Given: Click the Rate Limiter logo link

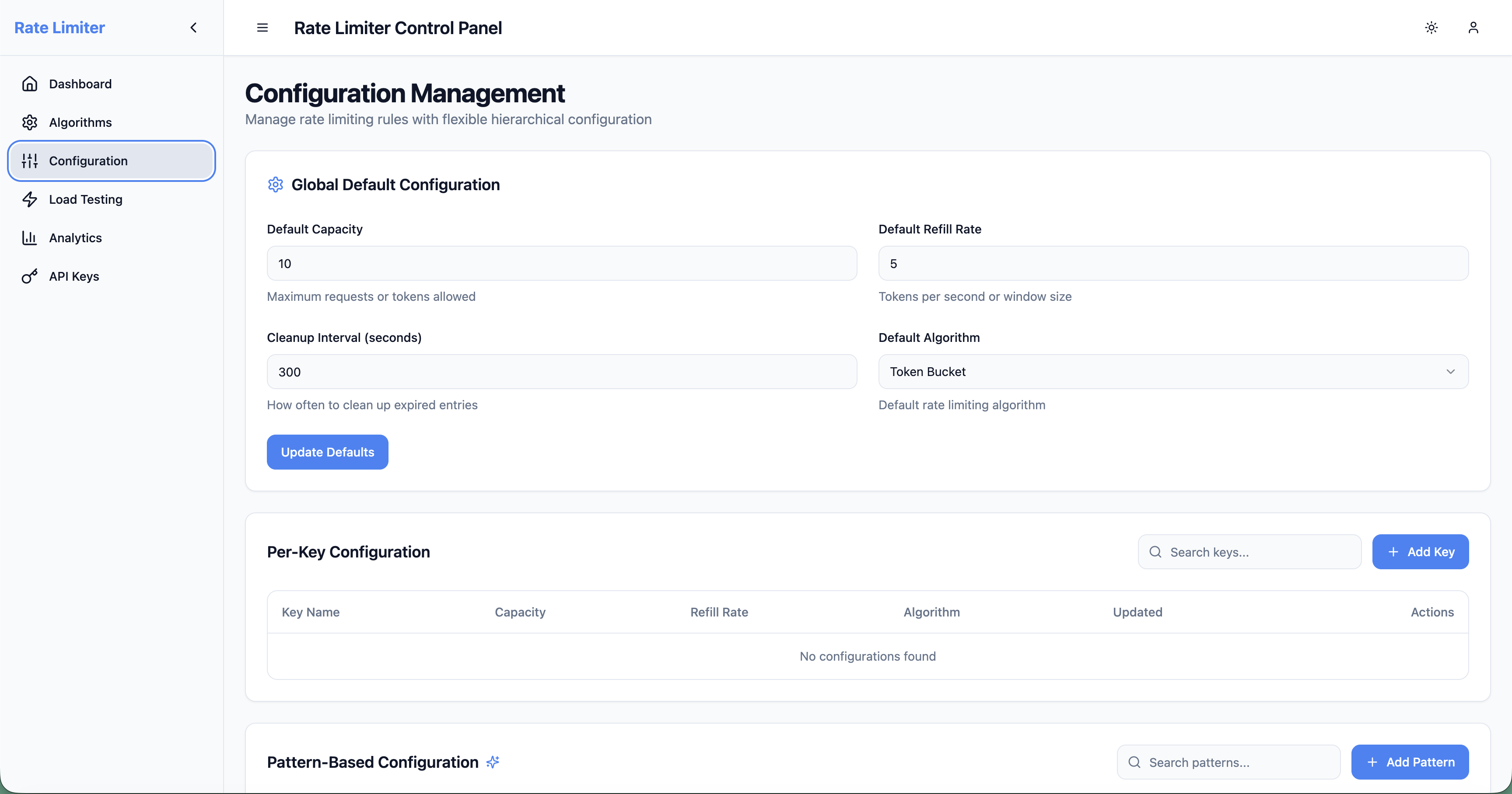Looking at the screenshot, I should [x=59, y=28].
